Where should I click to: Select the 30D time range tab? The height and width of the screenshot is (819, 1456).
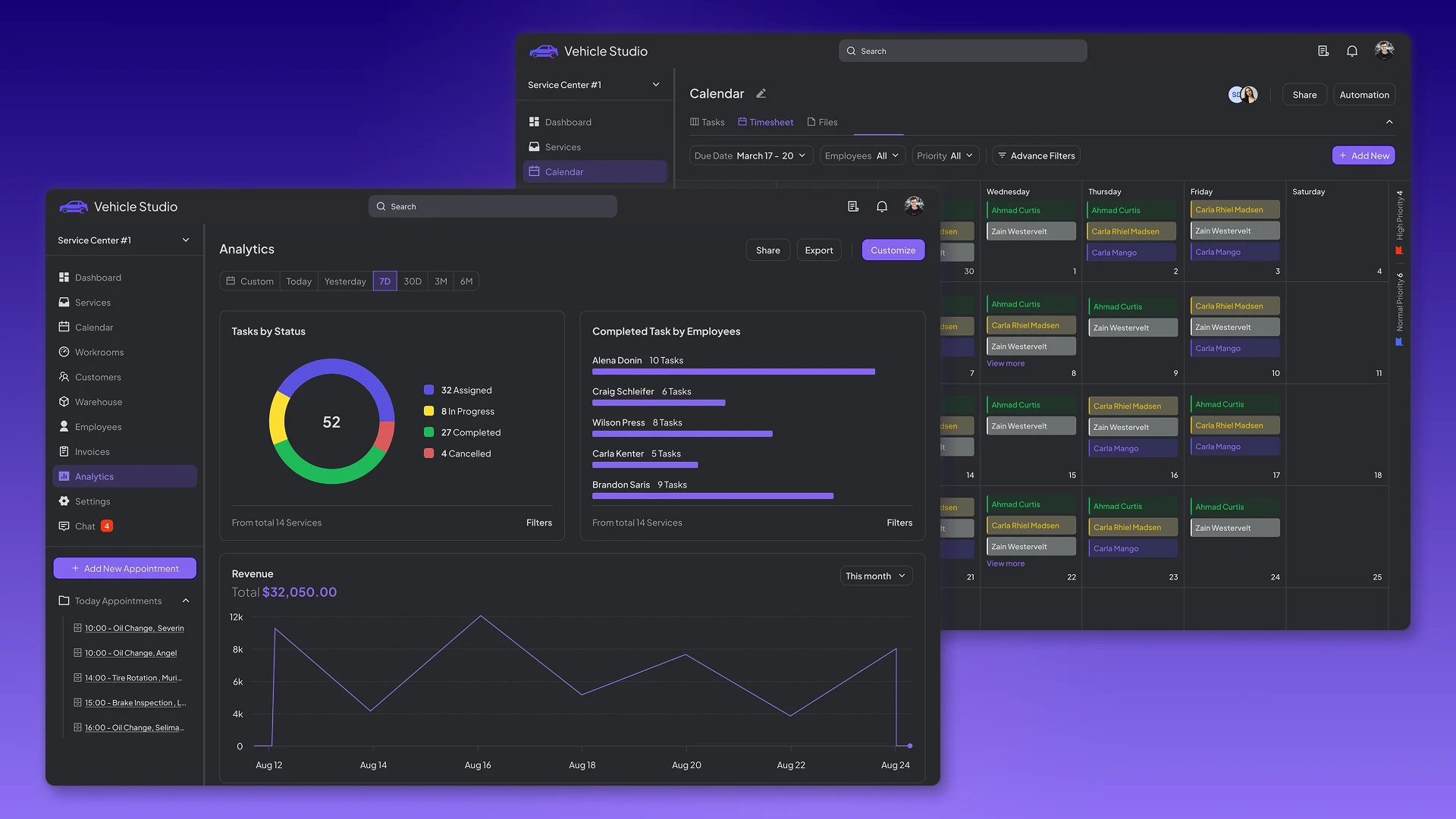click(412, 281)
